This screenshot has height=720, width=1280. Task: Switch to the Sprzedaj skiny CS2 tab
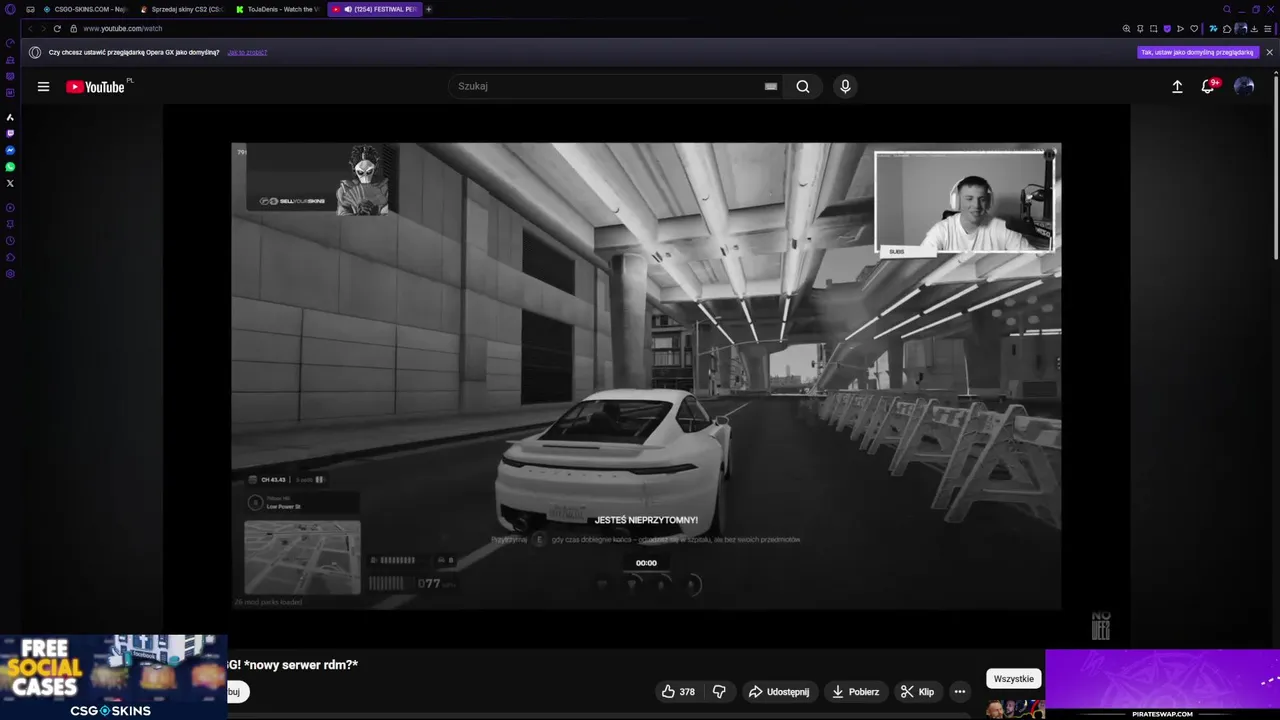[x=181, y=9]
